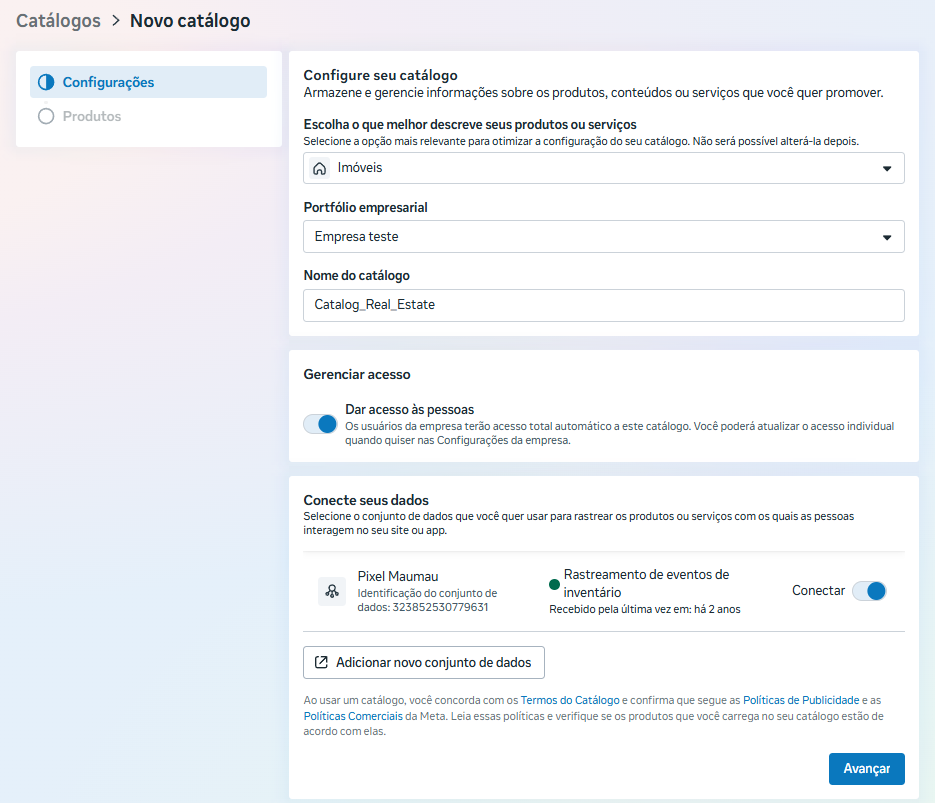Click the Configure seu catálogo heading
Image resolution: width=935 pixels, height=803 pixels.
click(x=380, y=75)
